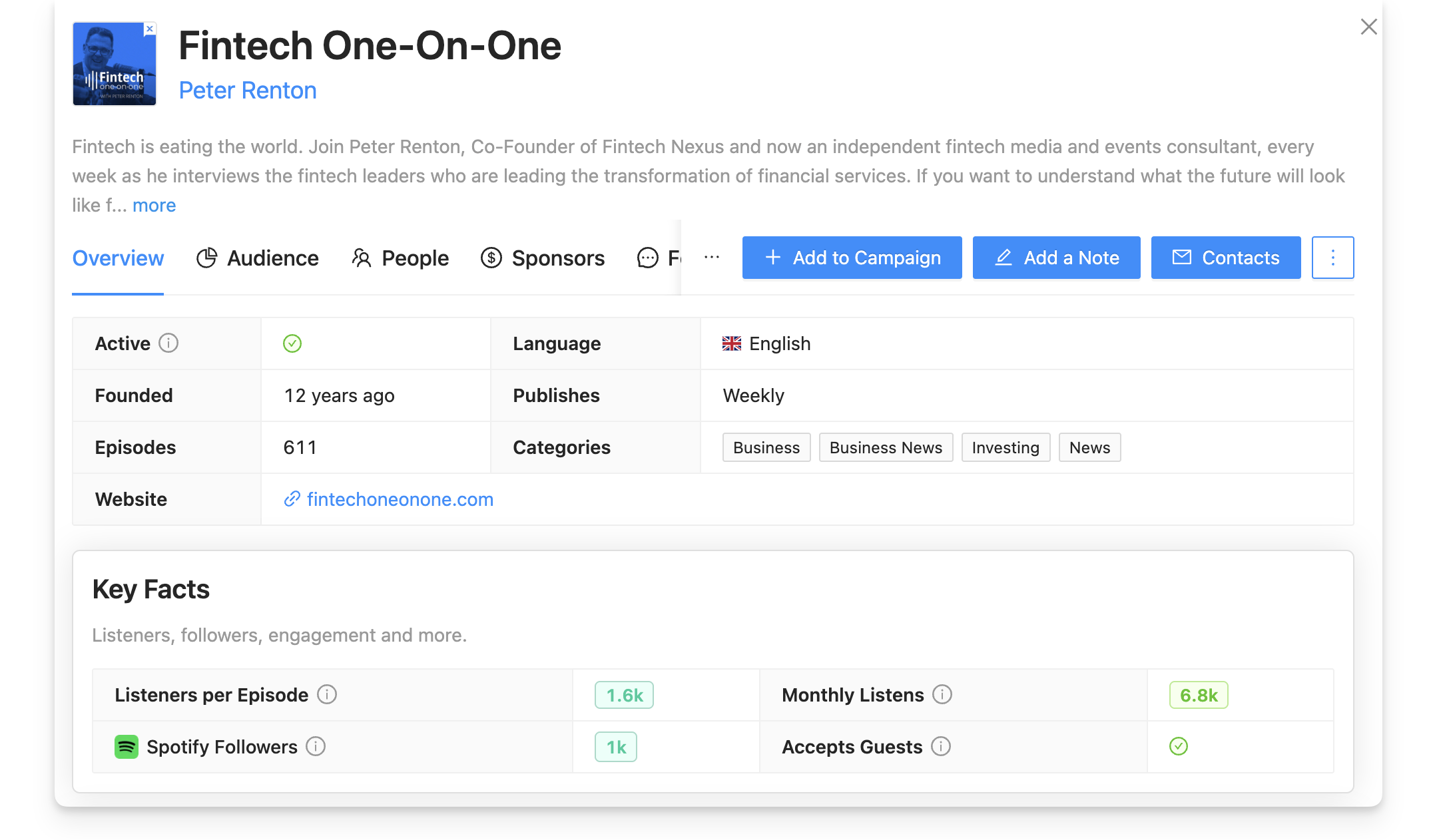
Task: Click the Peter Renton author link
Action: 248,91
